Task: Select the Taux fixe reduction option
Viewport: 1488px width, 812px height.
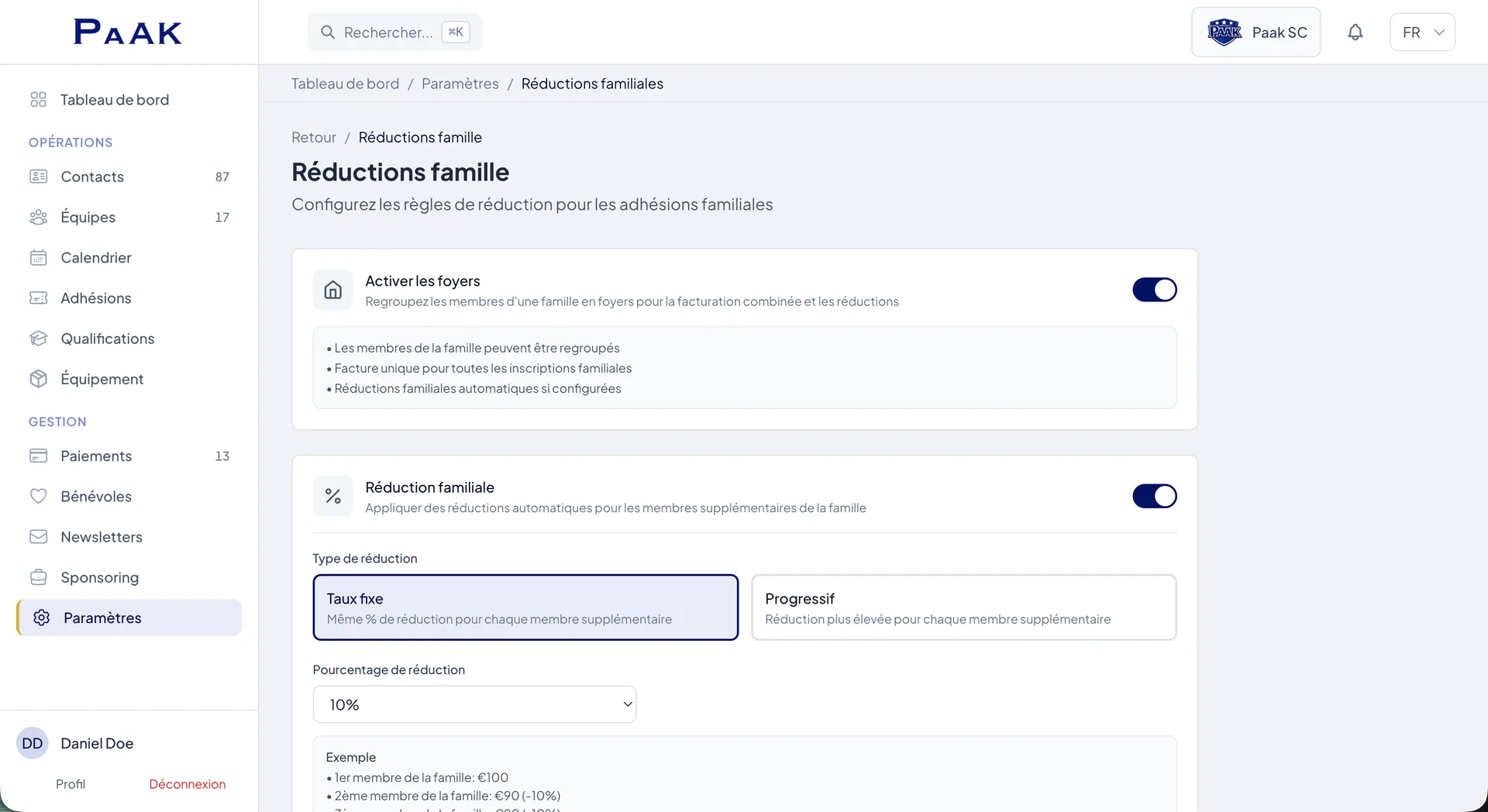Action: point(525,607)
